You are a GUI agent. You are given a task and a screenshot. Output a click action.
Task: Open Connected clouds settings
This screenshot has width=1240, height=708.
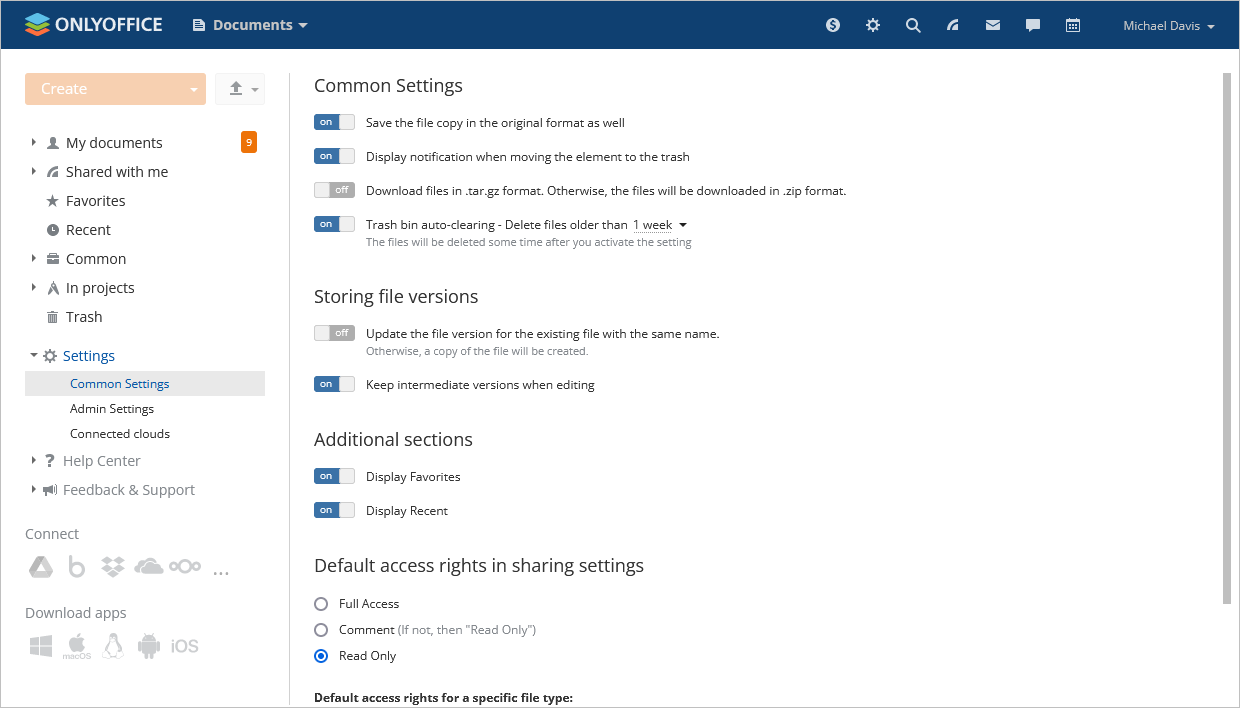click(120, 433)
